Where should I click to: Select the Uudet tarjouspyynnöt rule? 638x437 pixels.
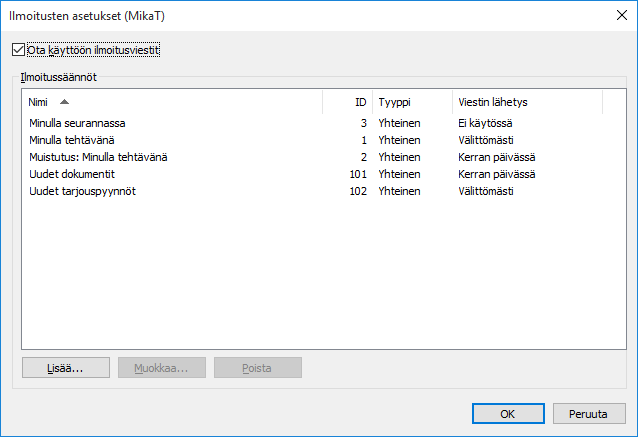pyautogui.click(x=82, y=191)
